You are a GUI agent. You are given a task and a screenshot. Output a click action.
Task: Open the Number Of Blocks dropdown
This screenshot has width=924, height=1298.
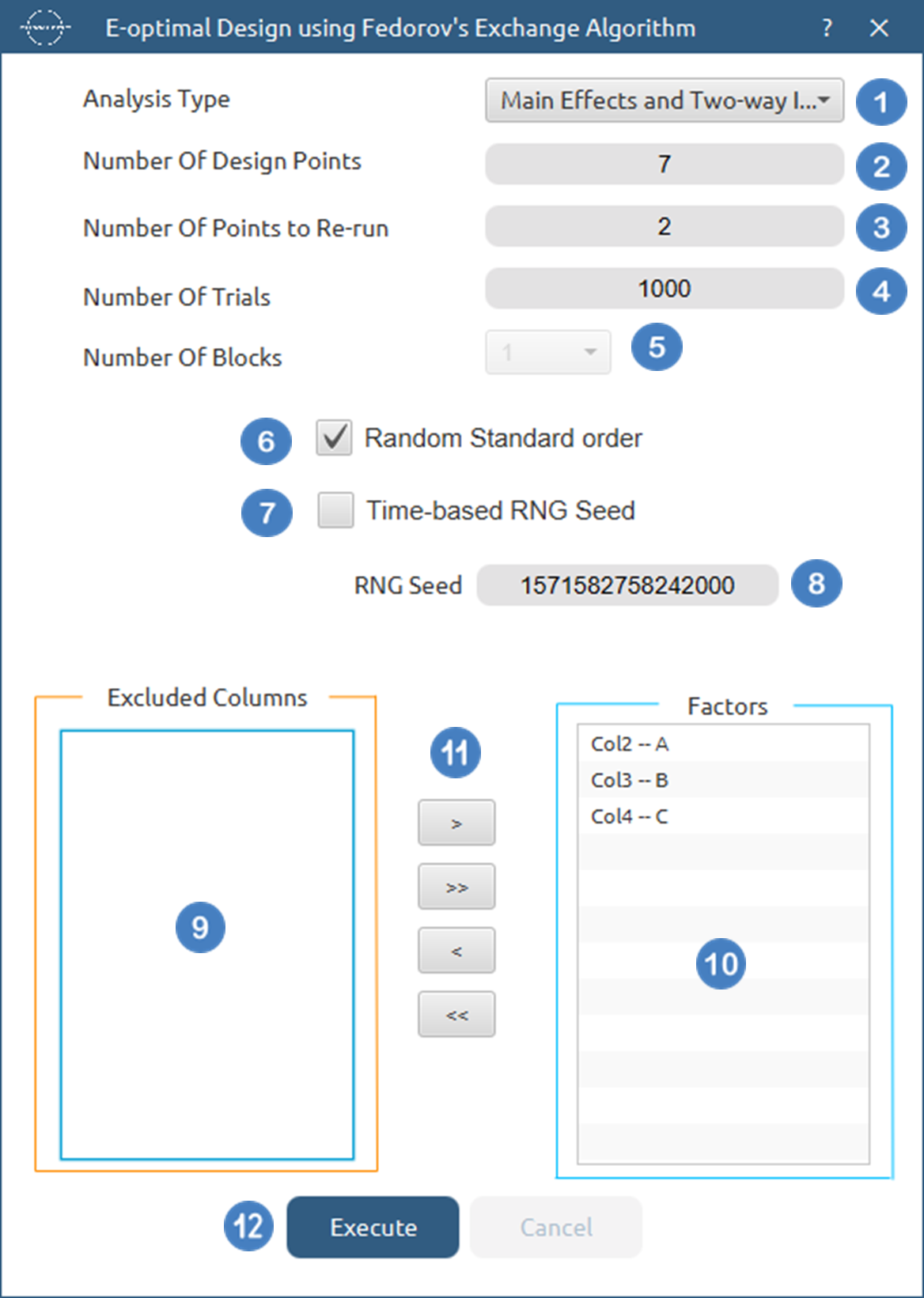[x=547, y=352]
